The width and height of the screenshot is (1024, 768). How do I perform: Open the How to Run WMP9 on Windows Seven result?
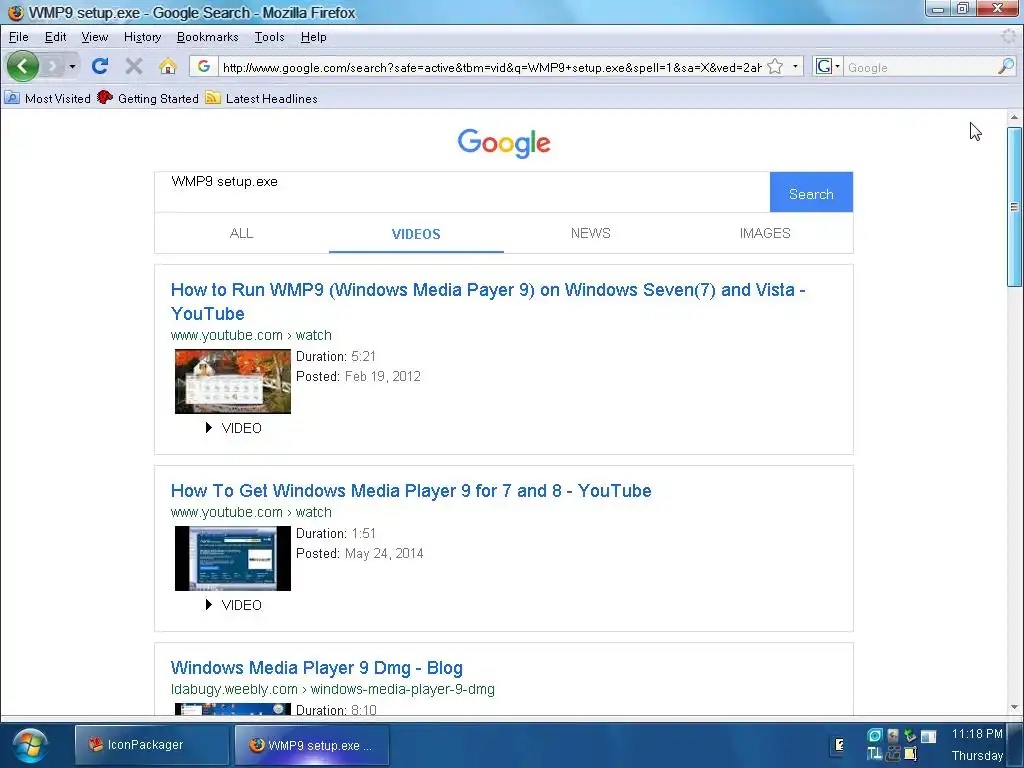point(488,302)
